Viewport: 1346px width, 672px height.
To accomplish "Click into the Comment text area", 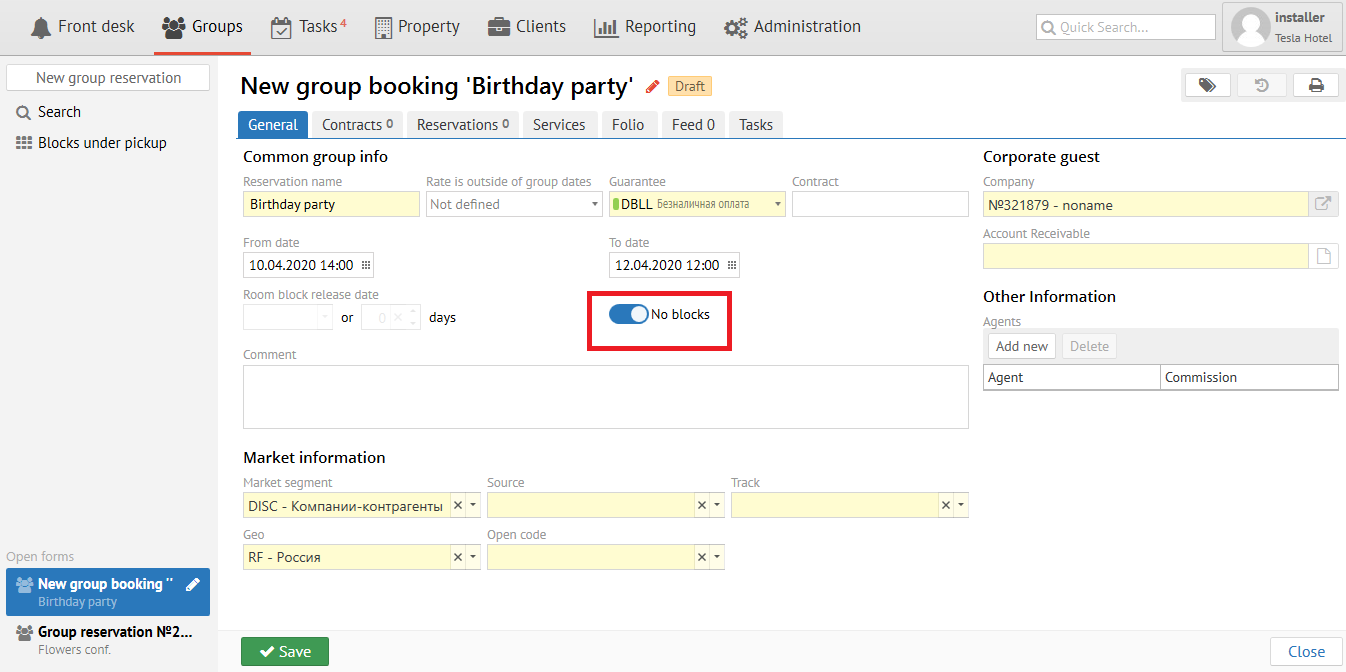I will [605, 397].
